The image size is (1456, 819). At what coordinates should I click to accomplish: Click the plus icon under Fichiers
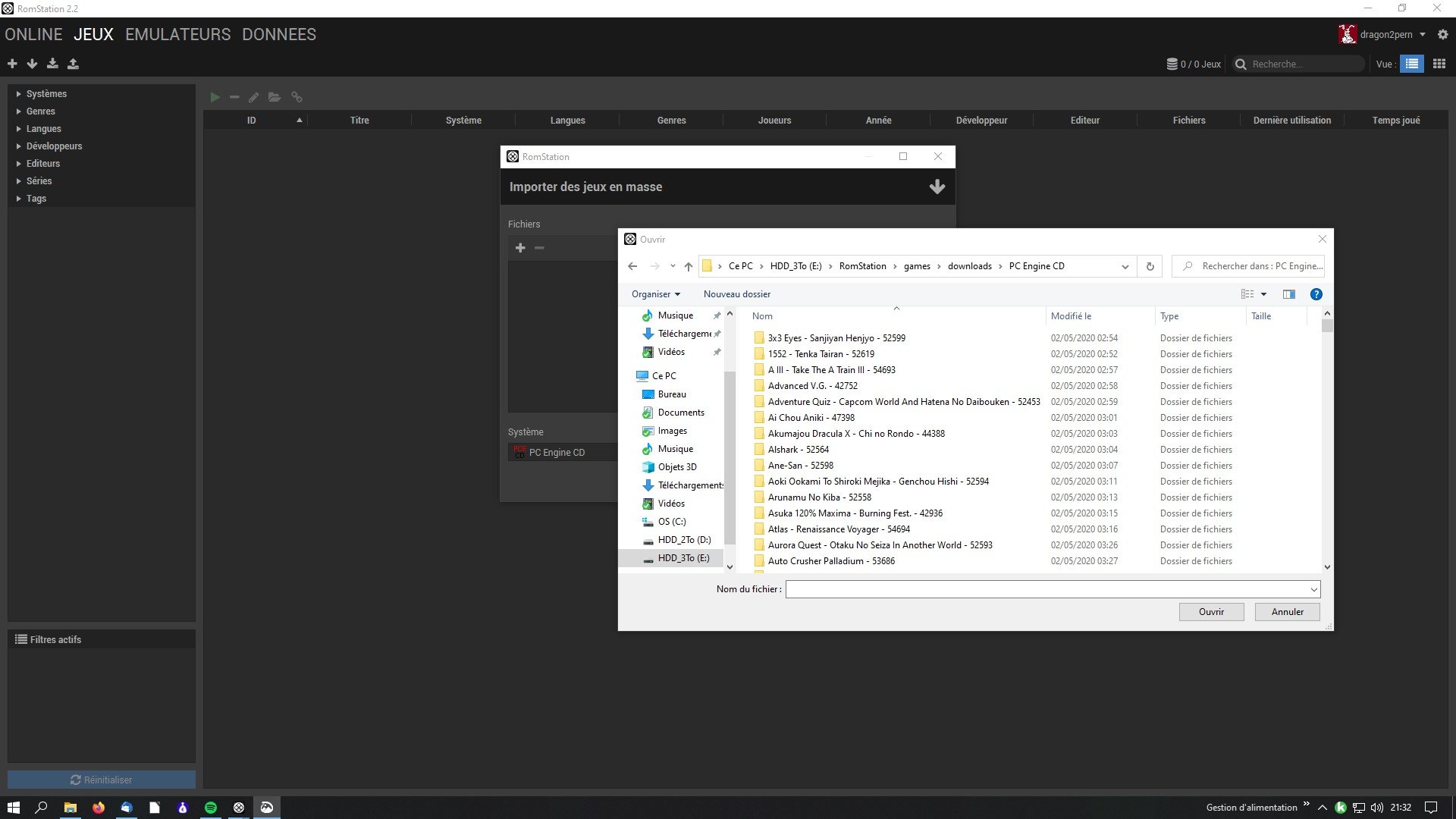(520, 248)
